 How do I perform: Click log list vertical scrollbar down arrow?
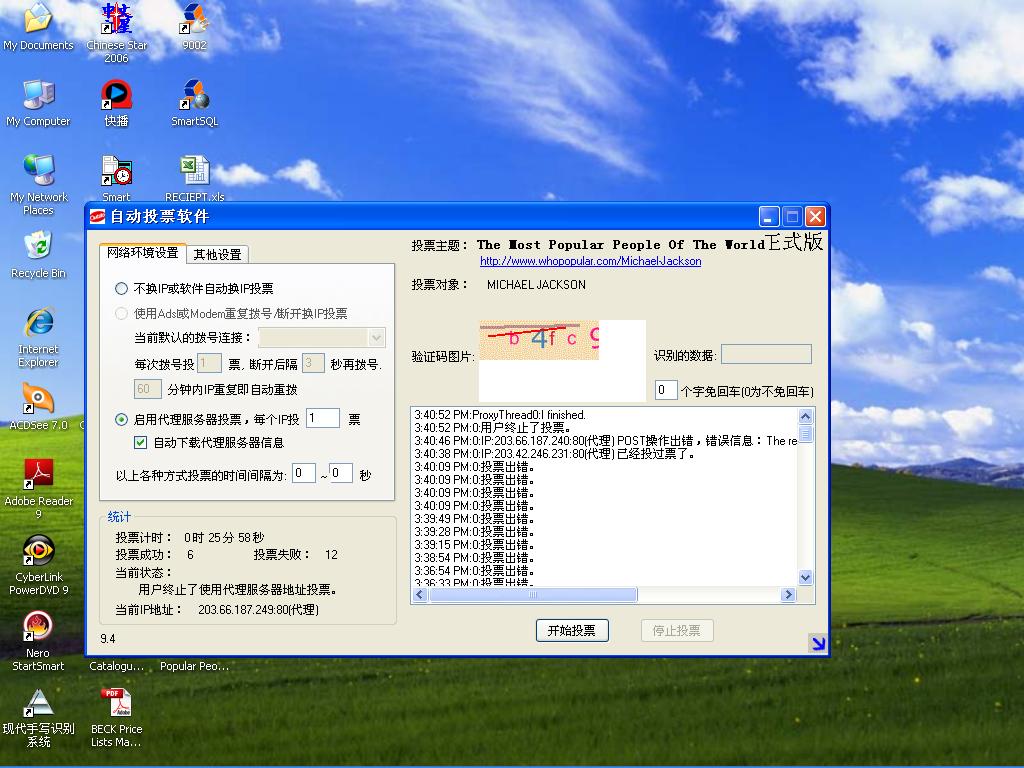806,578
